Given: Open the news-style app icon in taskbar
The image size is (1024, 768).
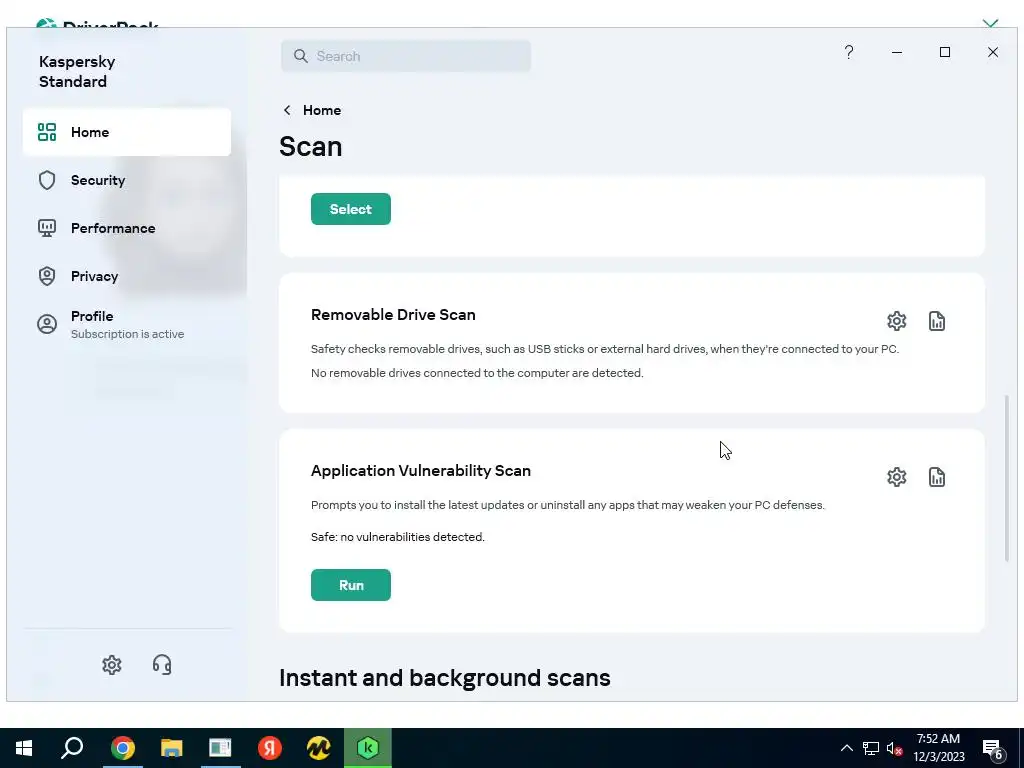Looking at the screenshot, I should [x=220, y=748].
